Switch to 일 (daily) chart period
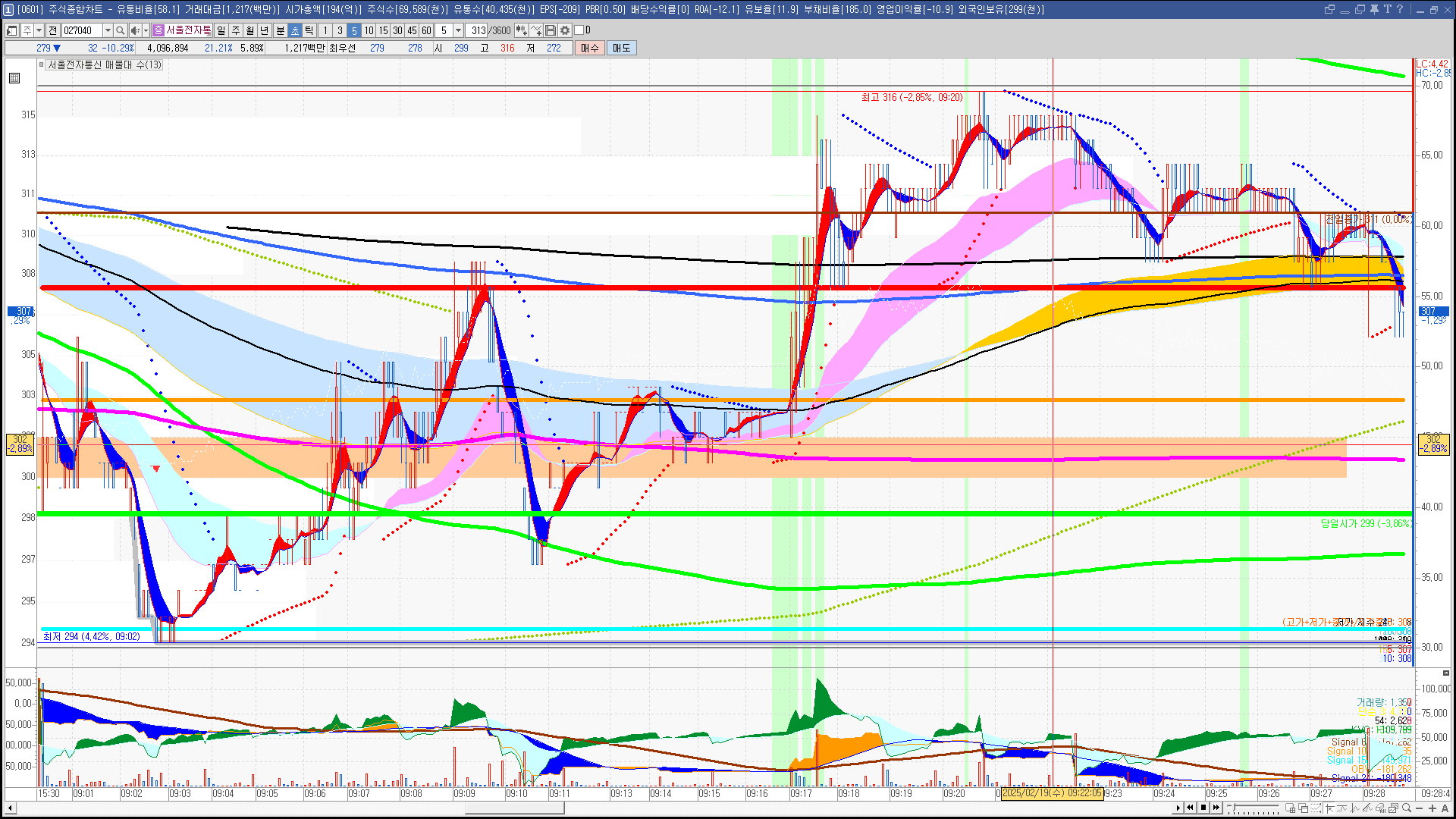 [221, 30]
